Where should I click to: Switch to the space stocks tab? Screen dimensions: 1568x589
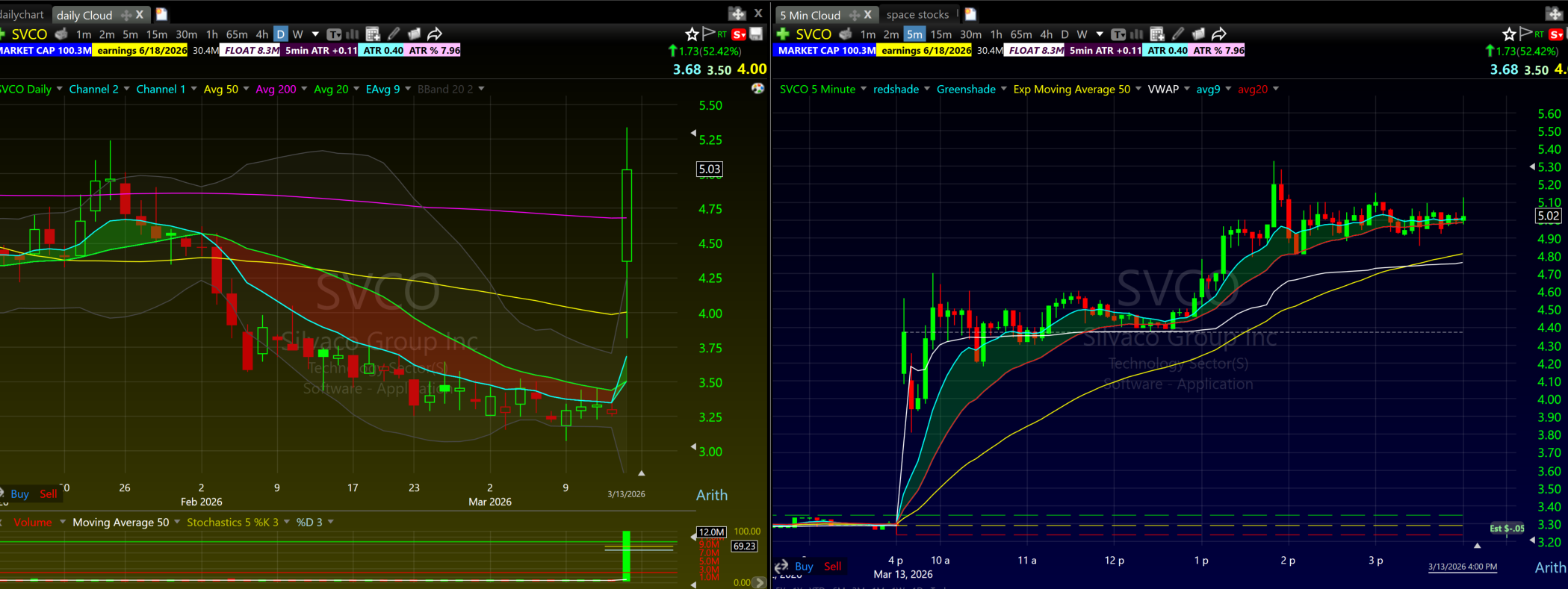tap(917, 14)
